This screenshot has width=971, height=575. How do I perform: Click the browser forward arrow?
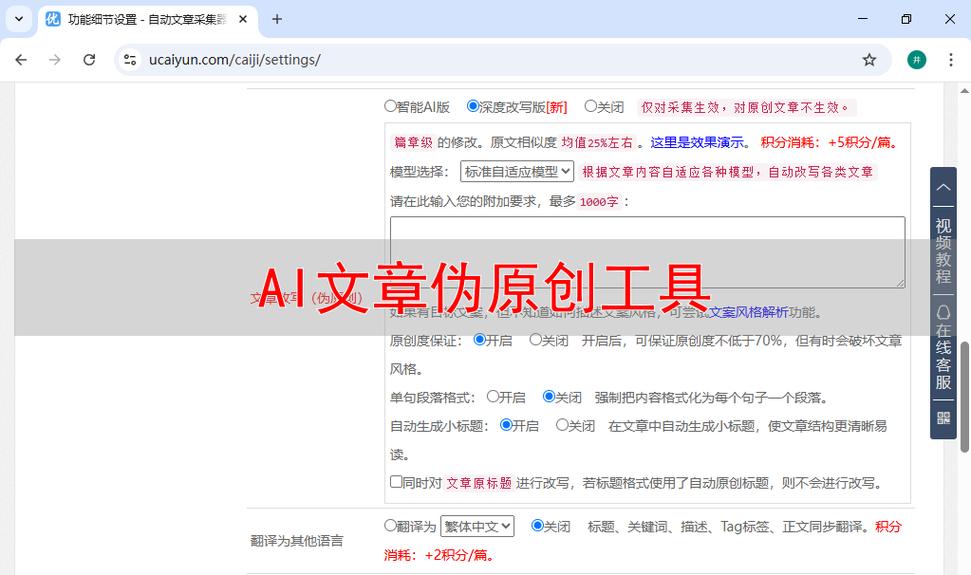click(54, 59)
